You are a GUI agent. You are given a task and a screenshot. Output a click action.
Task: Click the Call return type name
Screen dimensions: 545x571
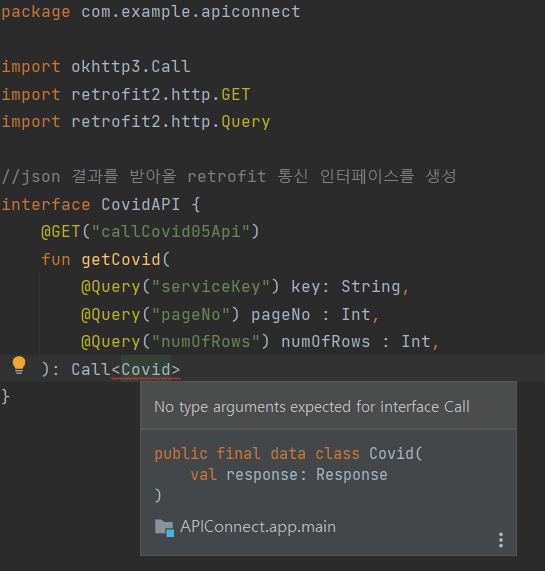(x=91, y=370)
